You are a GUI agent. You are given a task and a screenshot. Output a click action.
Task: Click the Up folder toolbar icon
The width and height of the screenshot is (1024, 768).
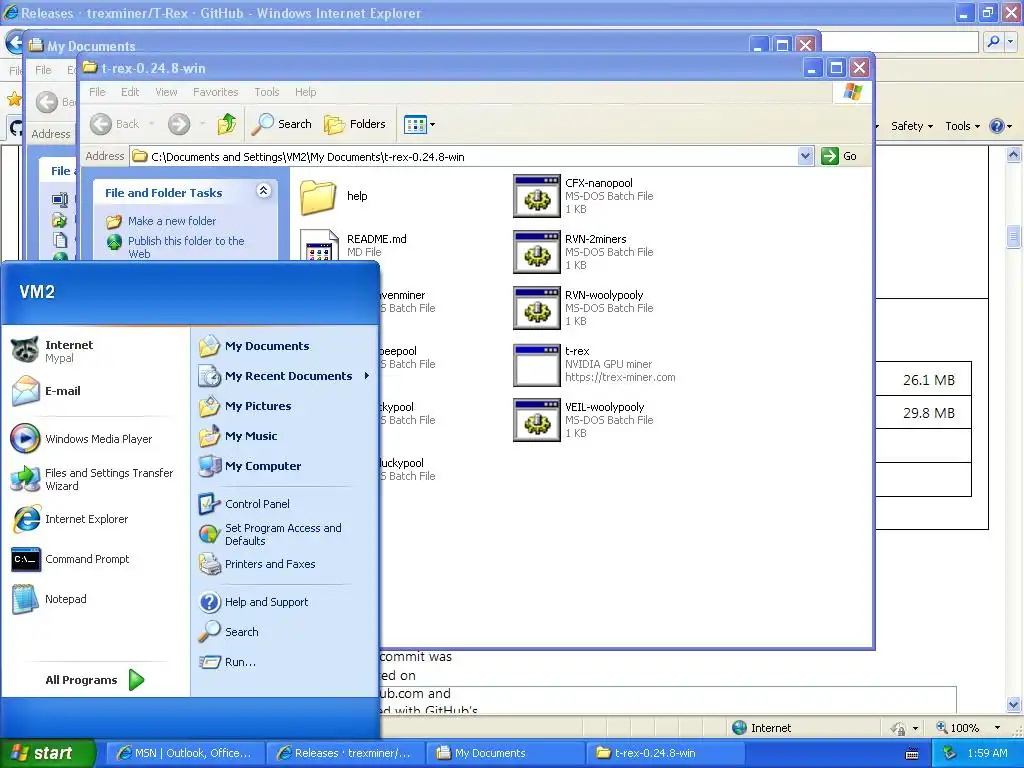click(227, 123)
